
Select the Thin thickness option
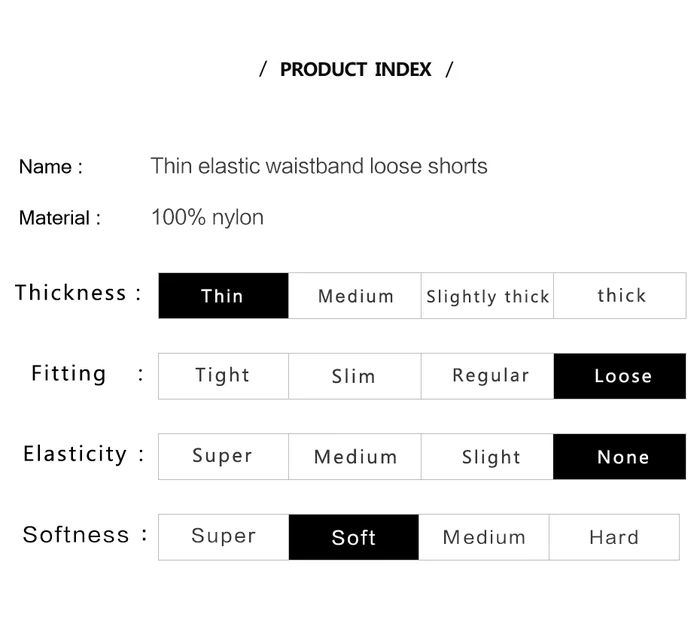tap(223, 295)
